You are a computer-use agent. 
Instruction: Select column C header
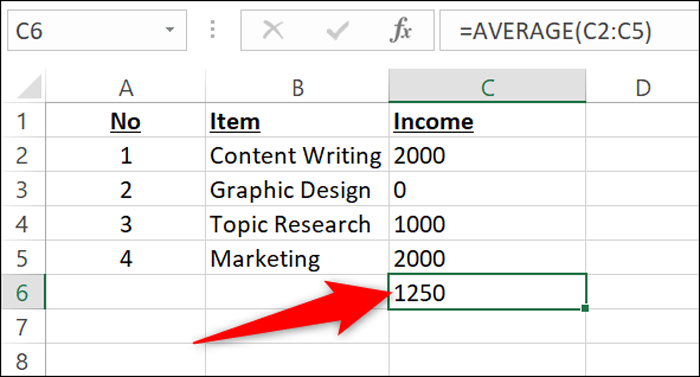(488, 87)
